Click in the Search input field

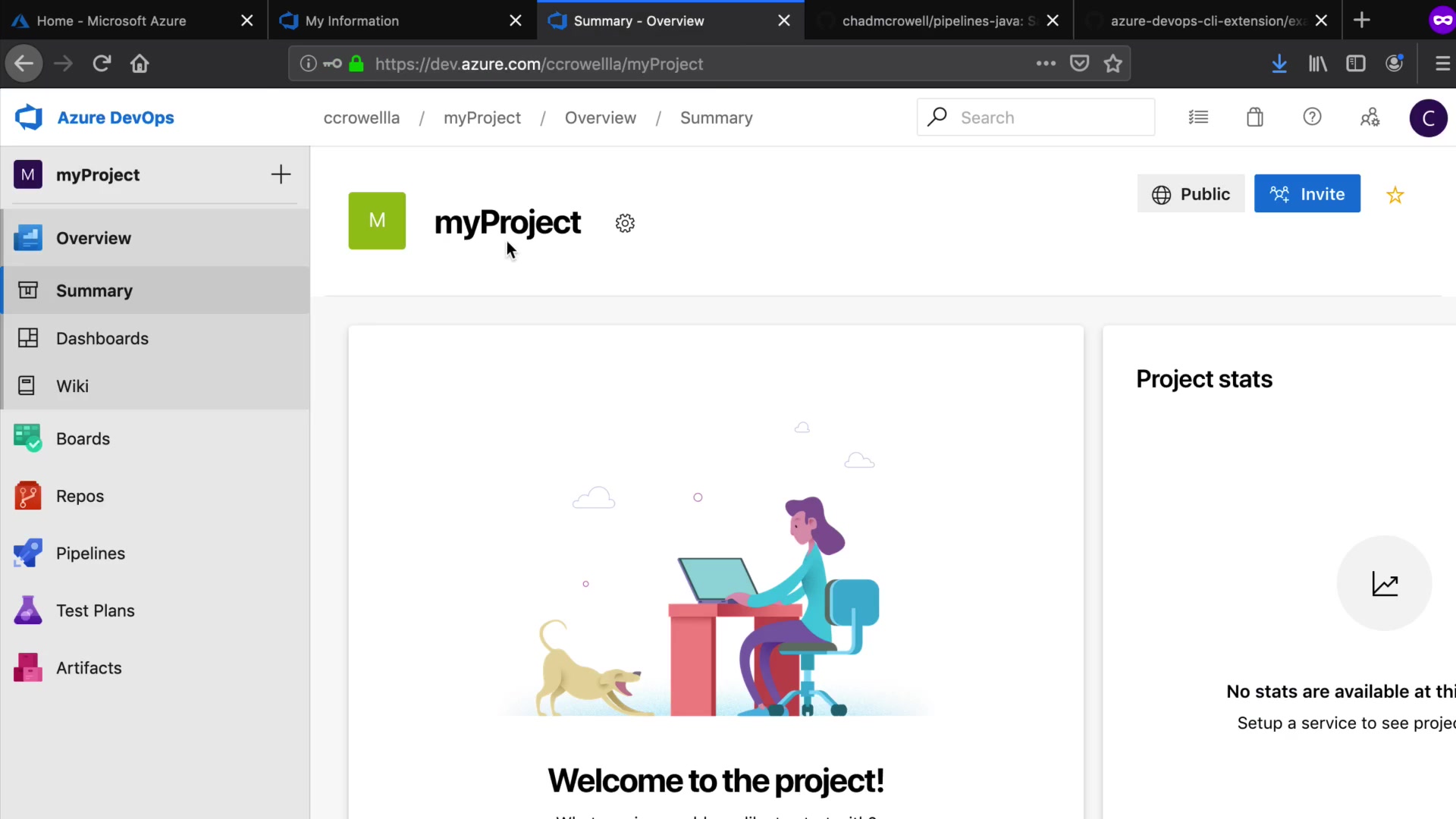click(1050, 118)
